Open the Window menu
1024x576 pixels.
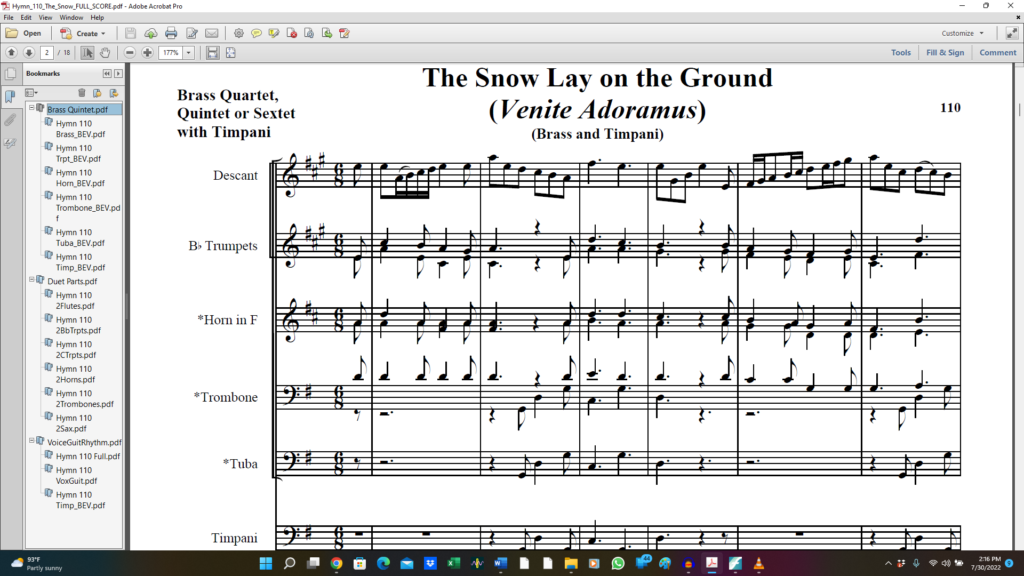pos(71,18)
